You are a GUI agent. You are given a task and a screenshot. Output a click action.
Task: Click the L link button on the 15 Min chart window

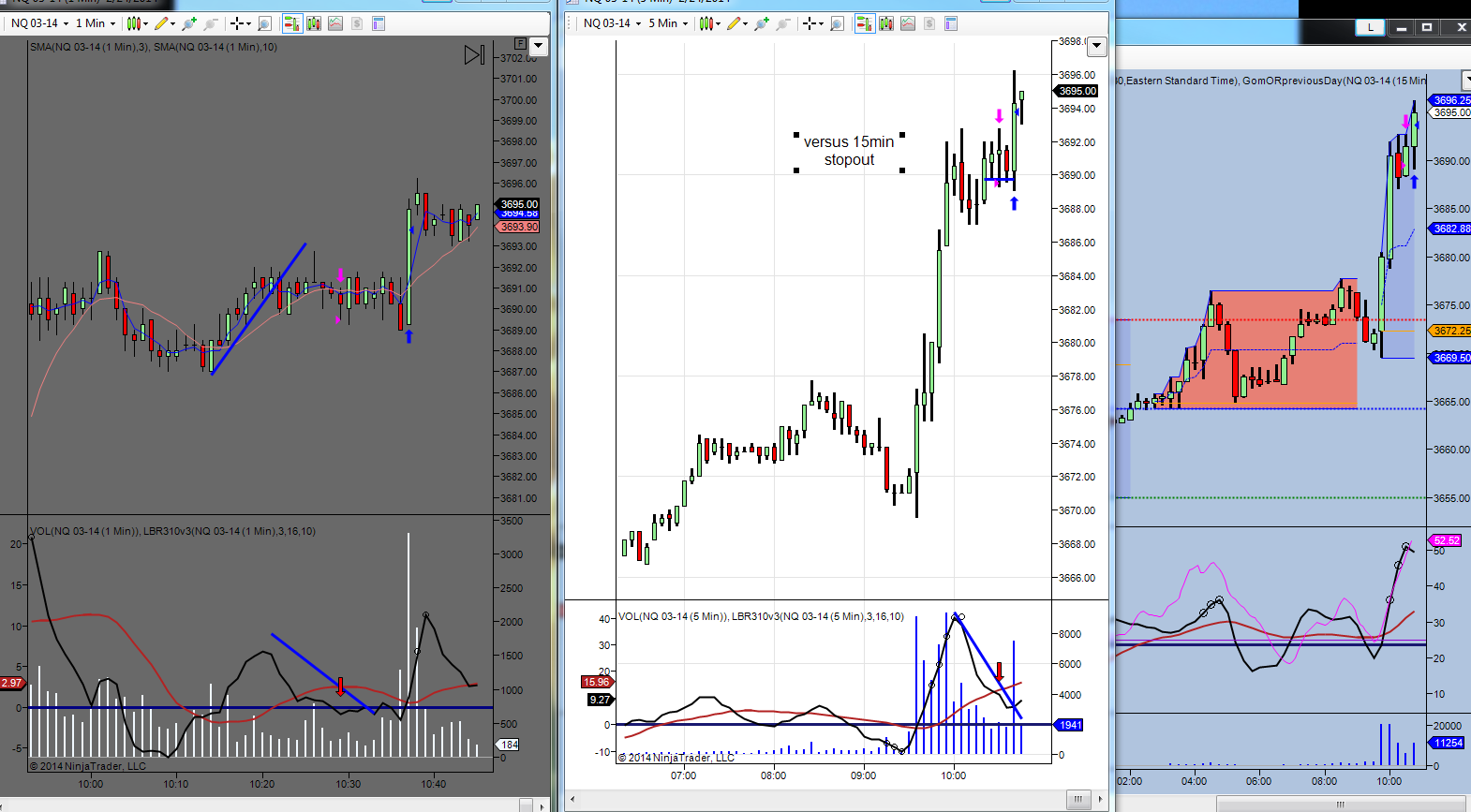1371,27
